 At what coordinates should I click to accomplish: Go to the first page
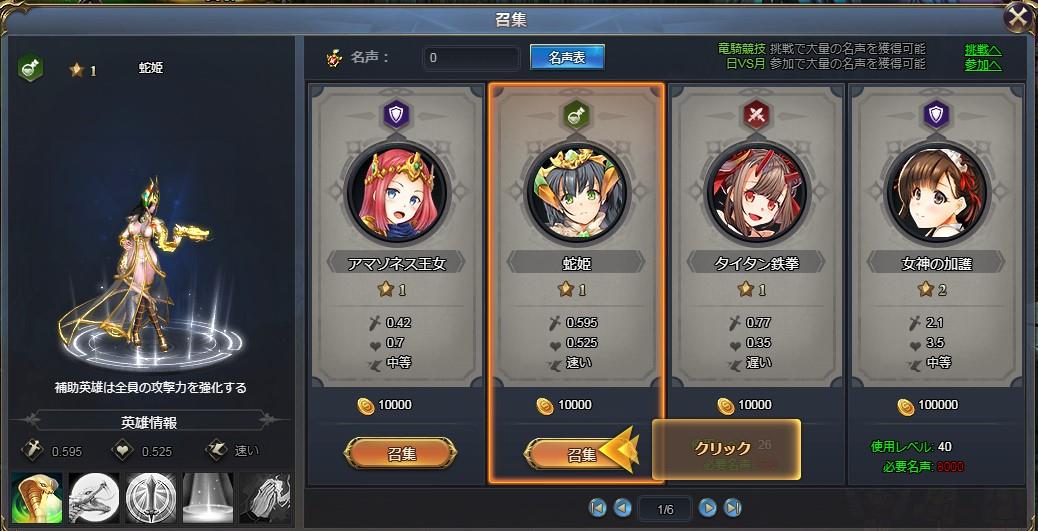[598, 508]
